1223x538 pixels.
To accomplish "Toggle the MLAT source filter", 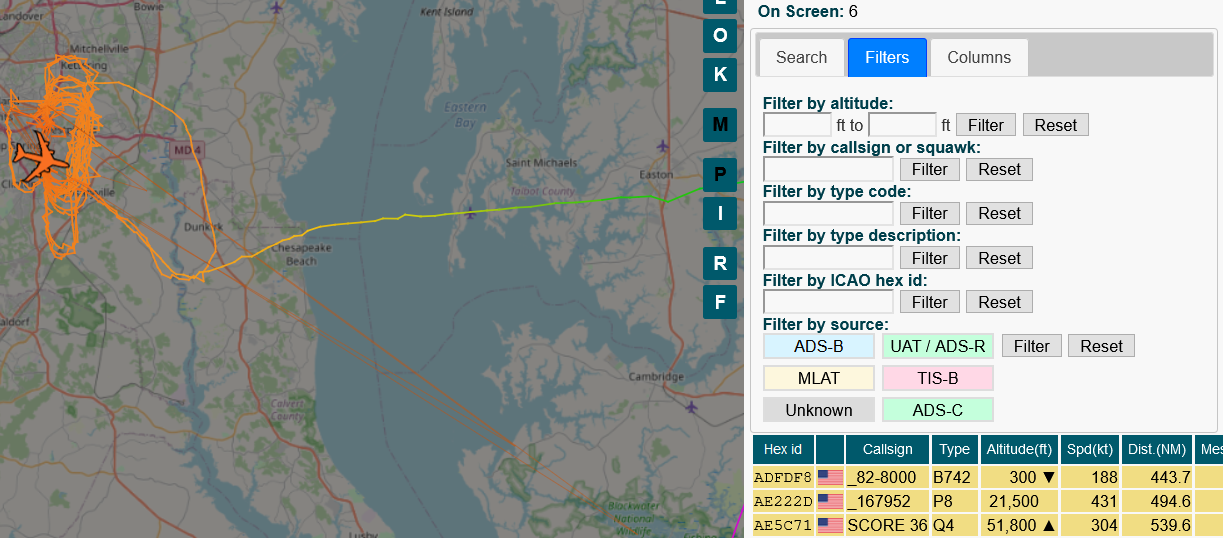I will 819,378.
